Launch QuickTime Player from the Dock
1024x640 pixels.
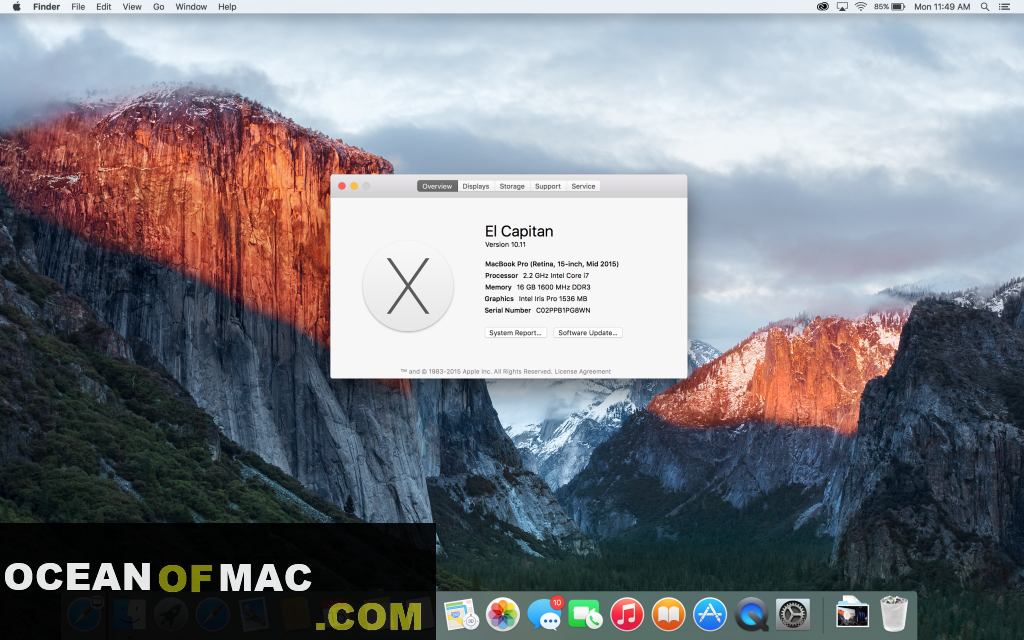pos(752,615)
